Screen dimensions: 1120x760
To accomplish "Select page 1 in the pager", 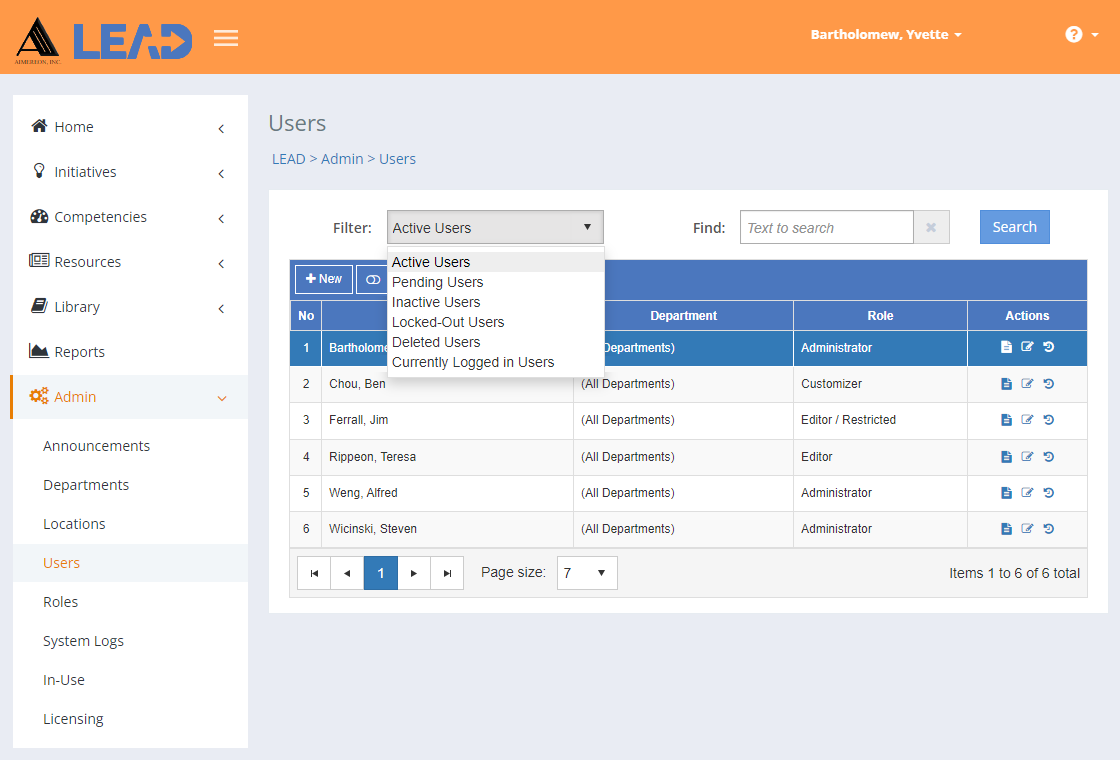I will coord(381,573).
